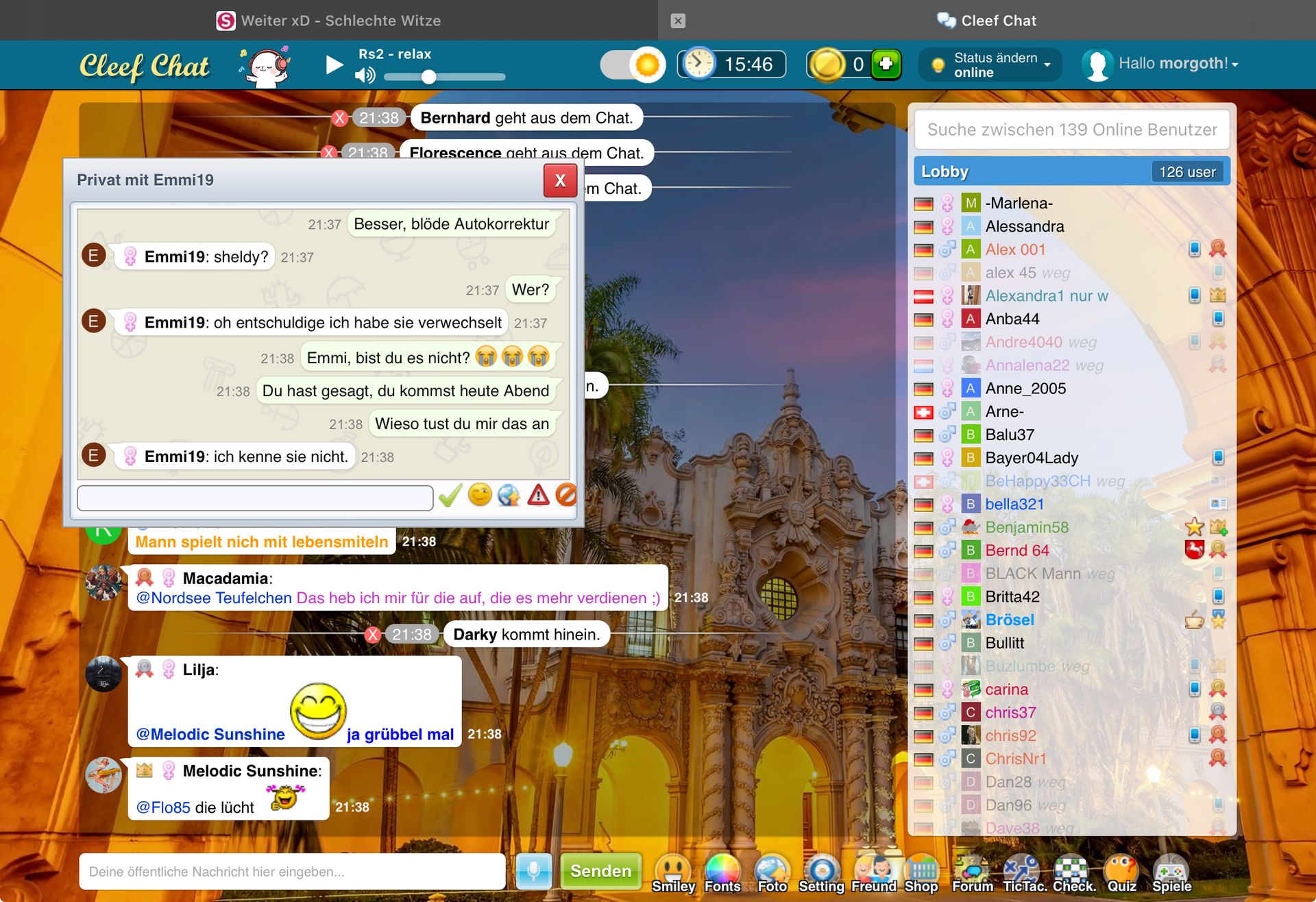The width and height of the screenshot is (1316, 902).
Task: Click the red warning report icon
Action: 538,495
